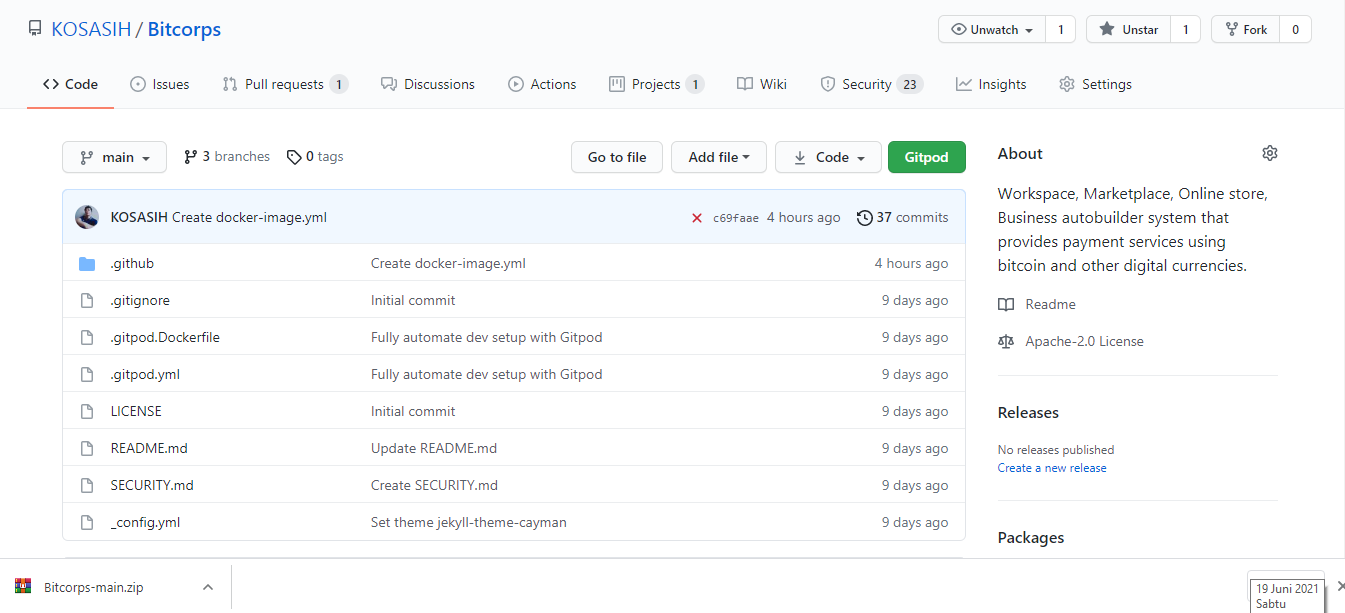This screenshot has width=1345, height=613.
Task: Switch to the Issues tab
Action: tap(159, 84)
